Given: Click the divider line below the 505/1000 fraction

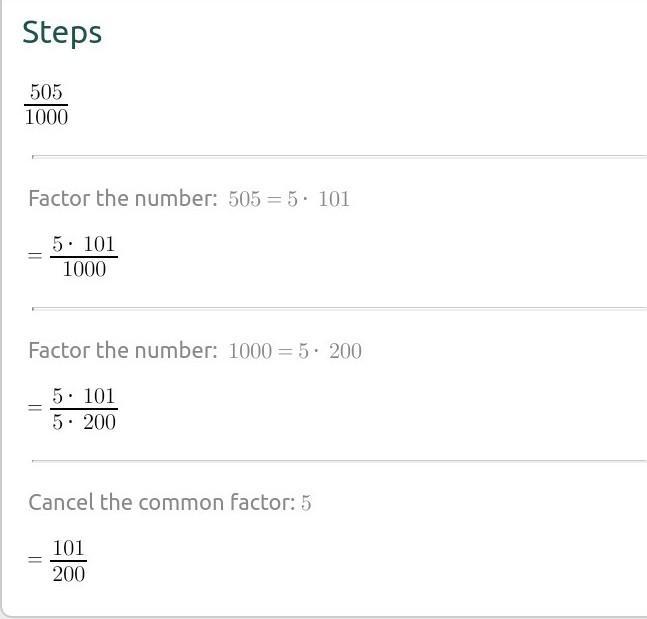Looking at the screenshot, I should point(340,156).
